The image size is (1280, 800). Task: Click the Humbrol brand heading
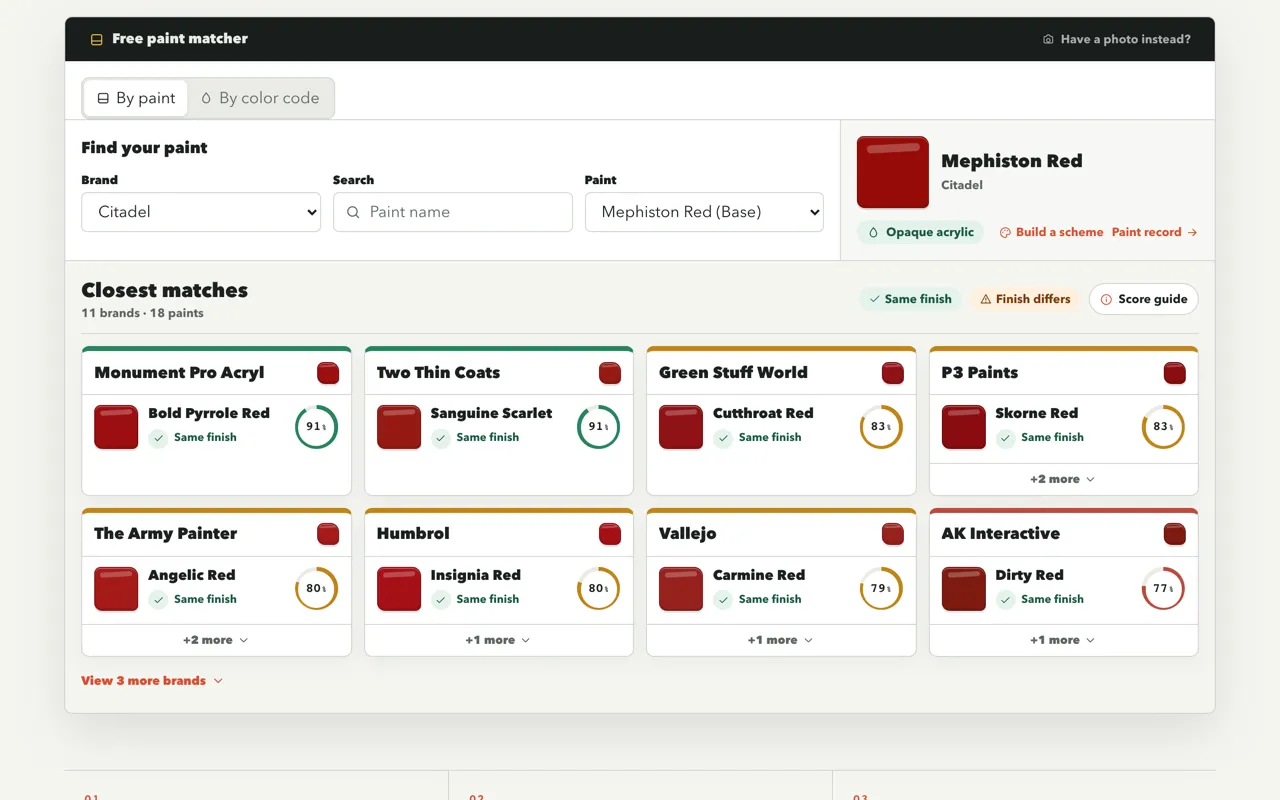(413, 534)
